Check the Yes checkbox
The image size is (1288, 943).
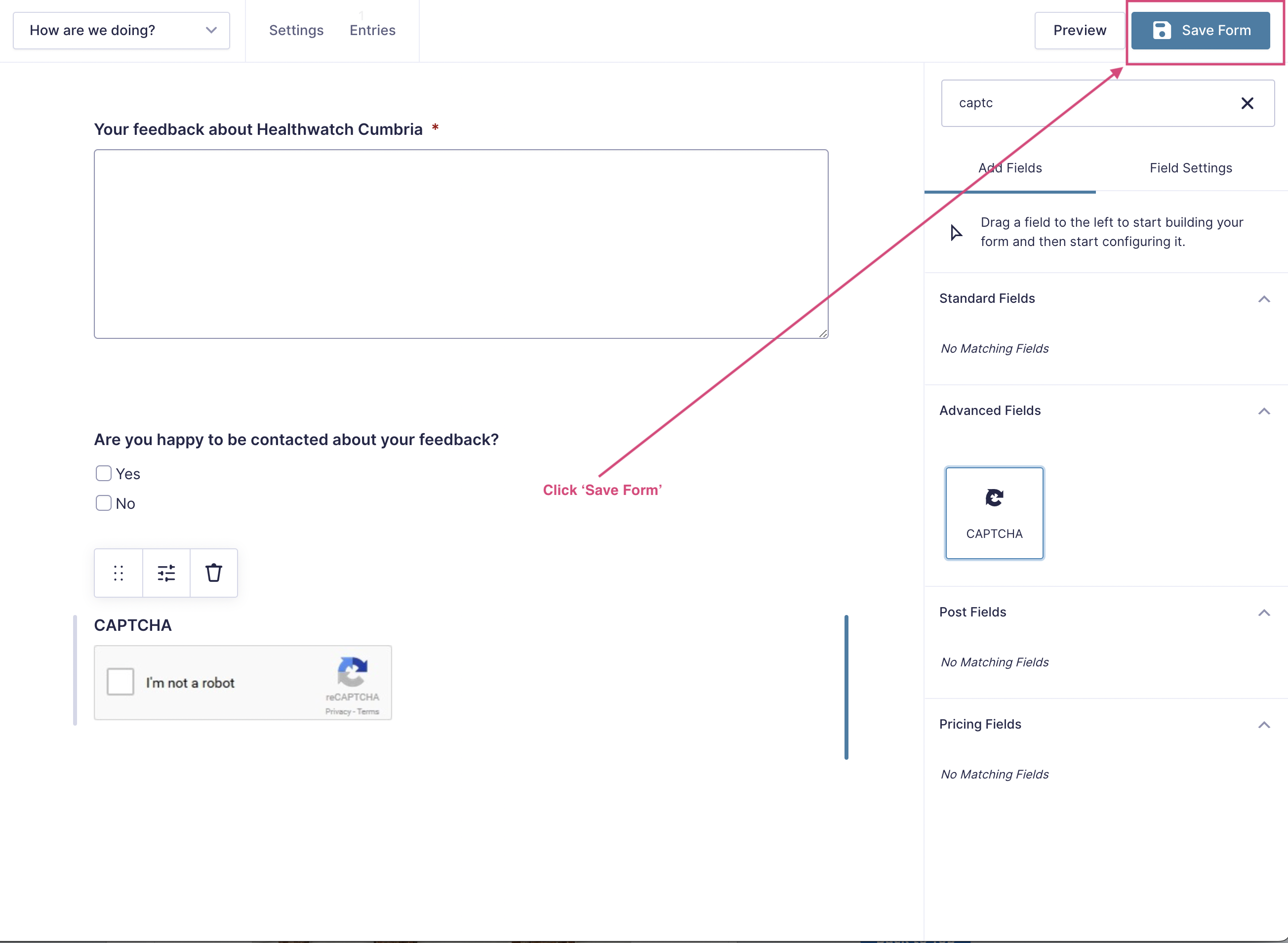[x=103, y=473]
